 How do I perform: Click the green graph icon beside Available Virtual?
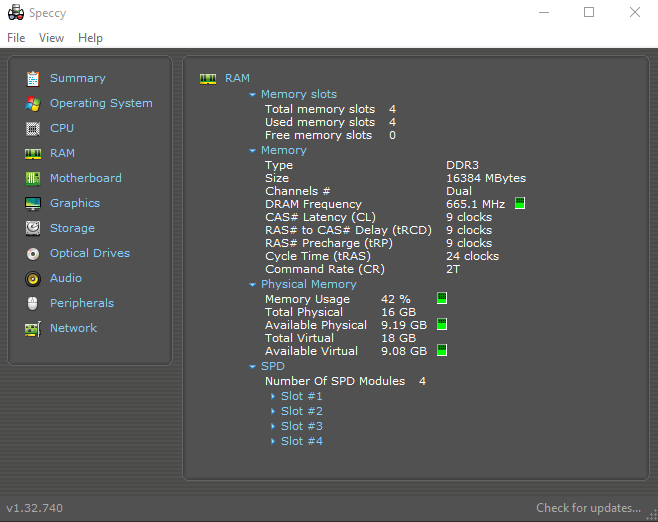pos(442,350)
